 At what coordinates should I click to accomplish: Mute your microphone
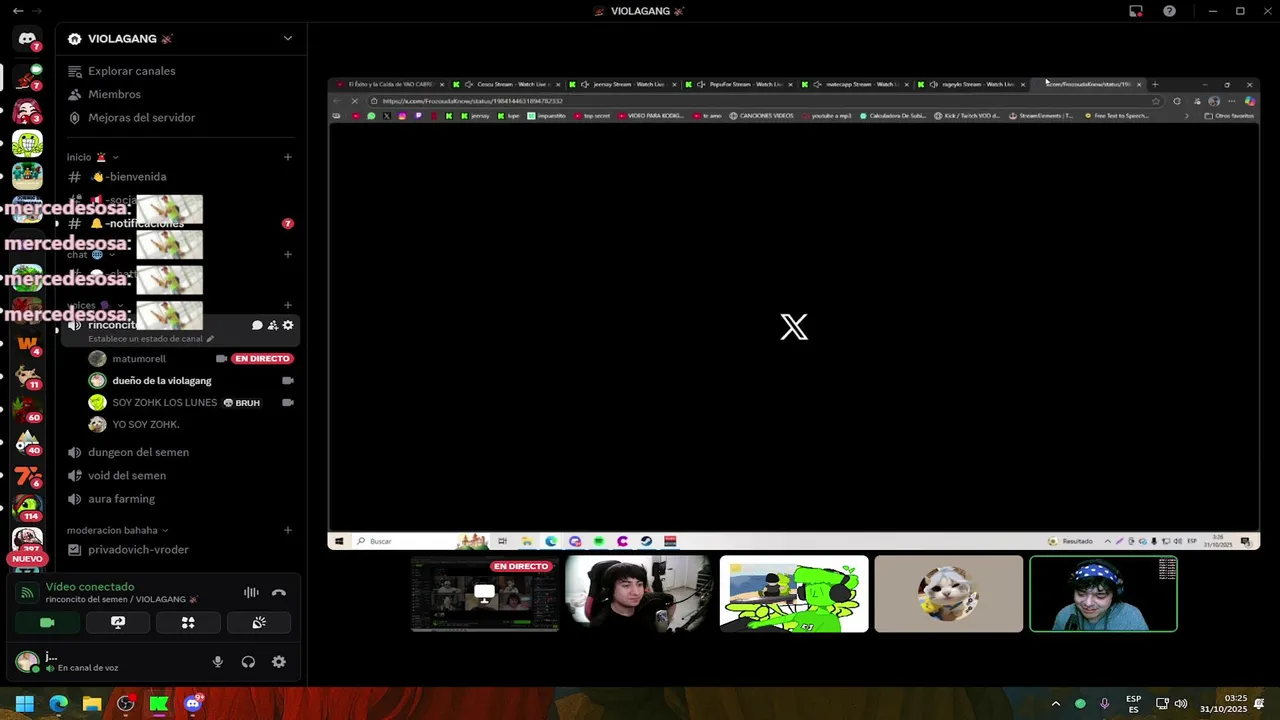point(217,661)
